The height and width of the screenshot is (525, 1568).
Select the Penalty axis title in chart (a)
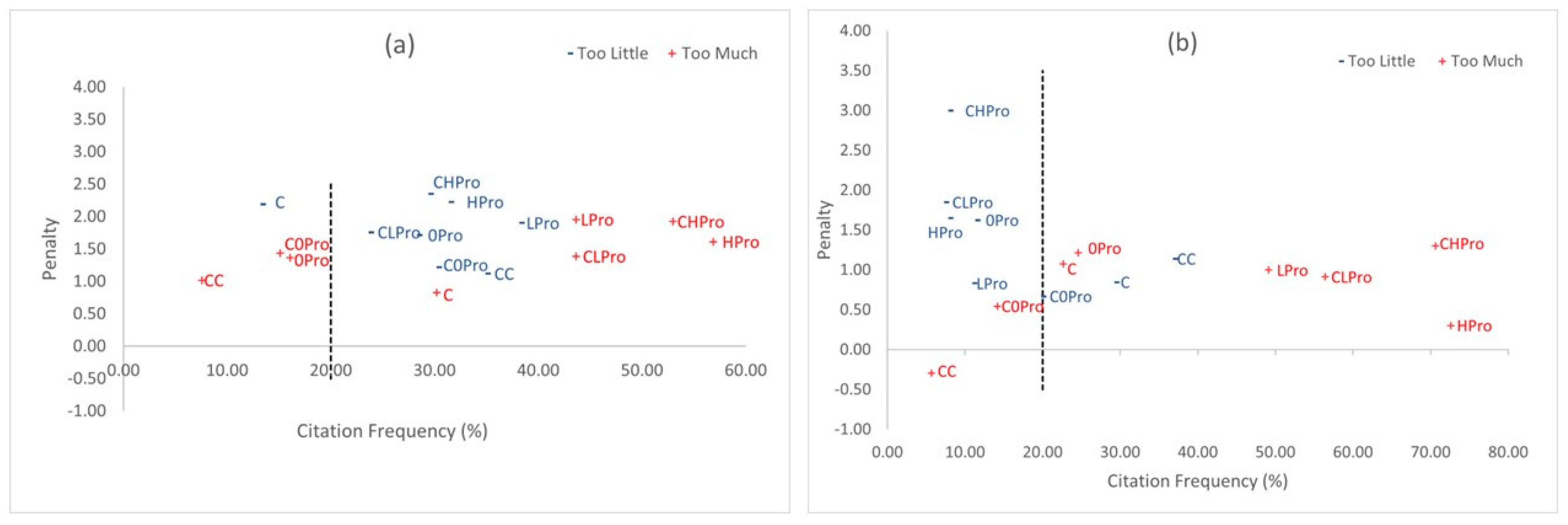pos(49,248)
